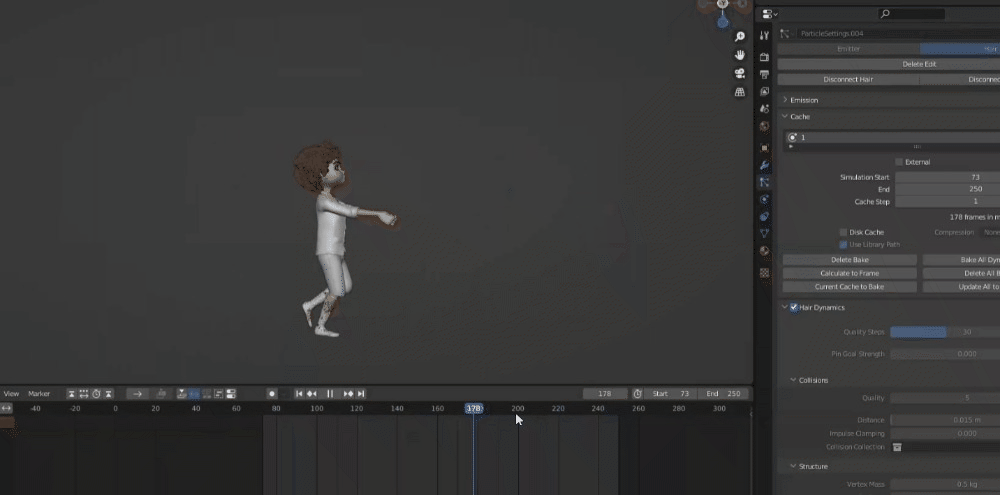Switch perspective/orthographic with the grid icon
This screenshot has width=1000, height=495.
[x=740, y=92]
